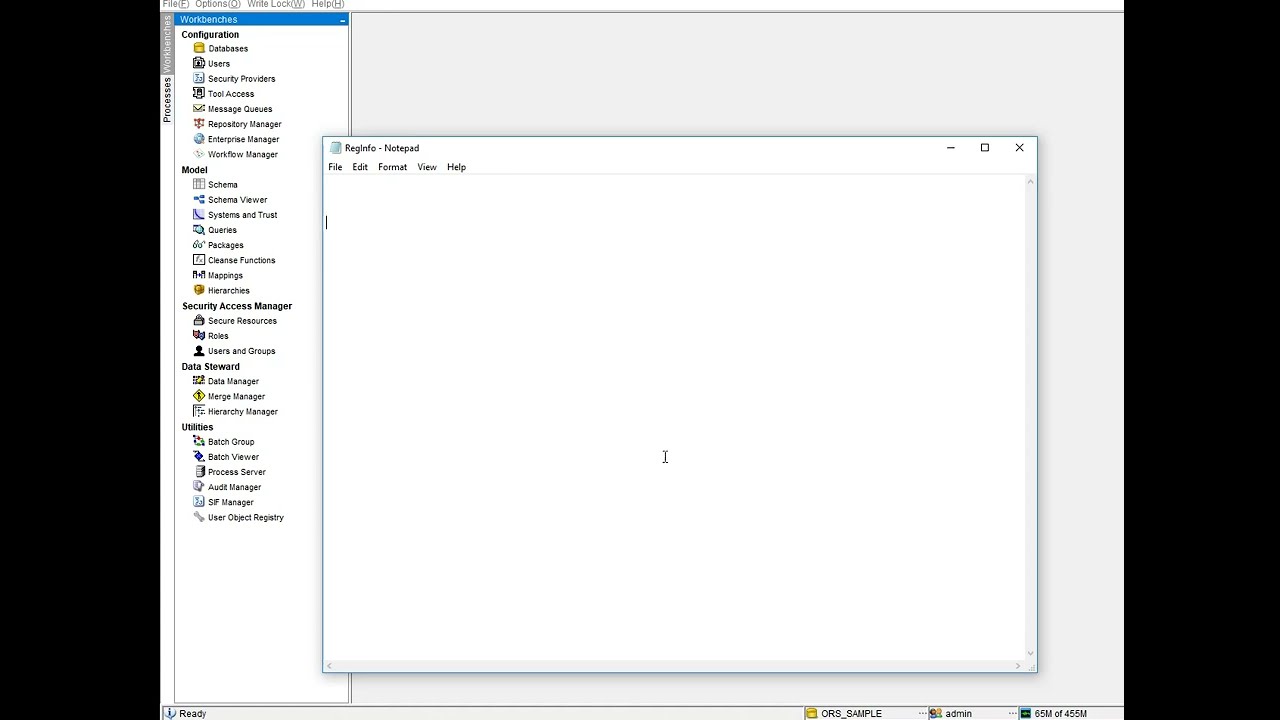The height and width of the screenshot is (720, 1280).
Task: Select Users and Groups entry
Action: 241,351
